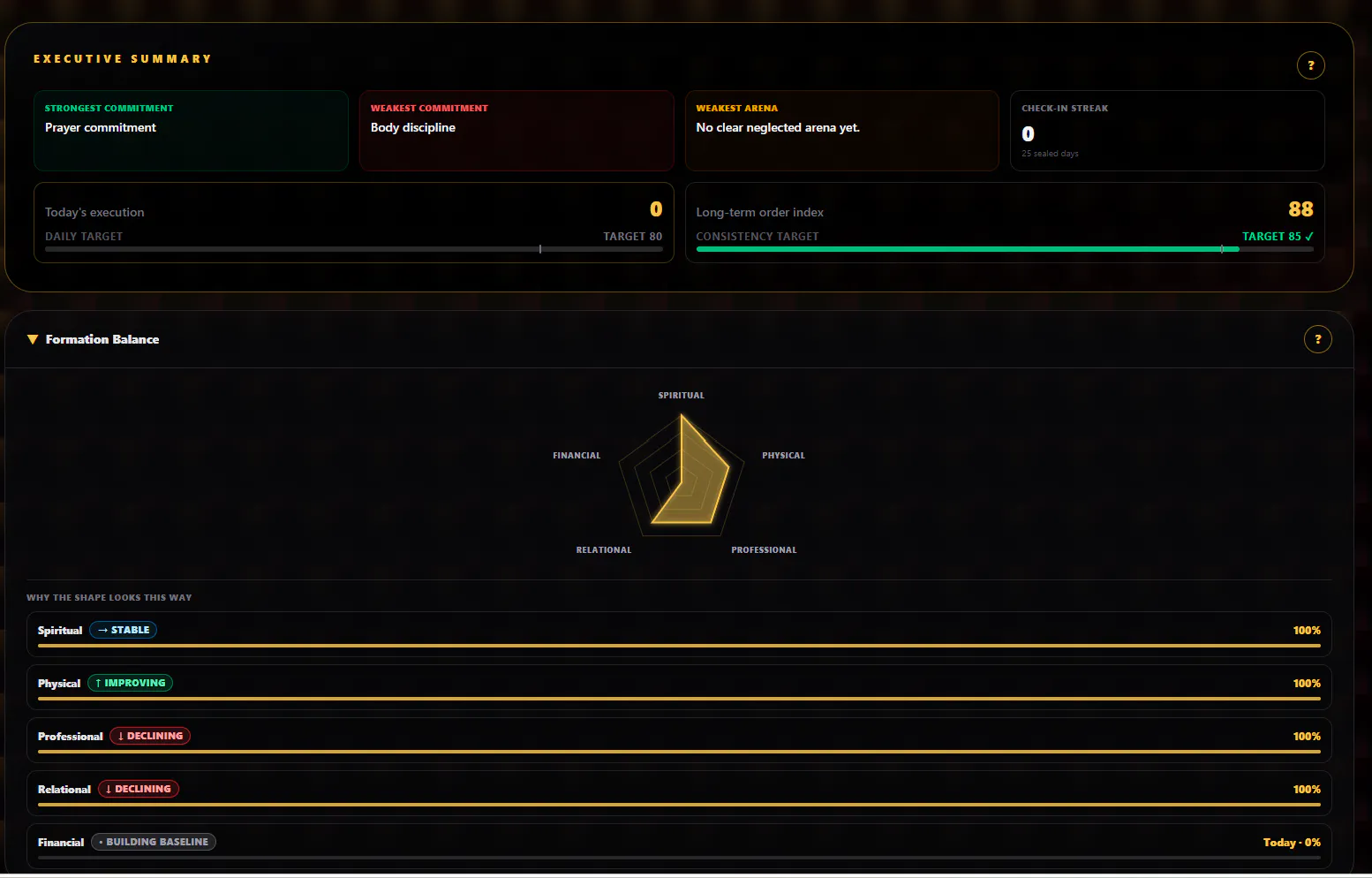Click the Relational 100% value
The height and width of the screenshot is (878, 1372).
click(1307, 790)
